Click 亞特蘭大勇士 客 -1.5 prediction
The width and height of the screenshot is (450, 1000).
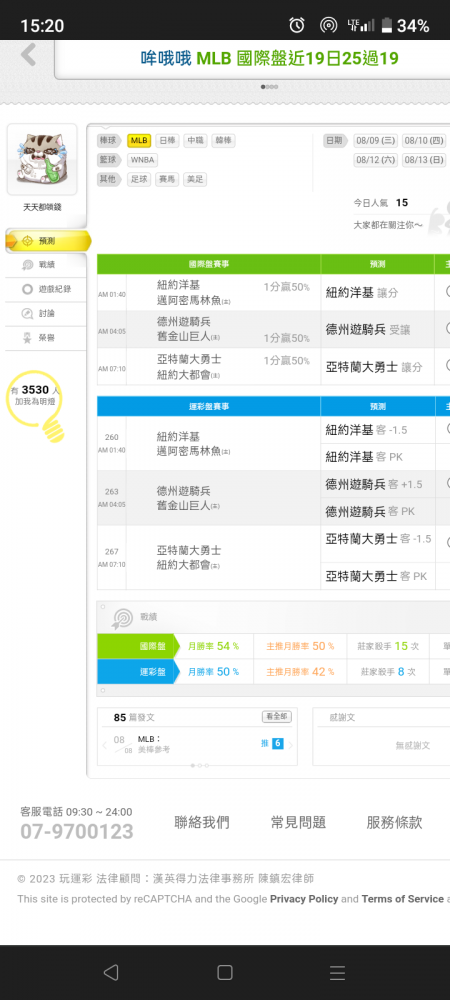(379, 539)
